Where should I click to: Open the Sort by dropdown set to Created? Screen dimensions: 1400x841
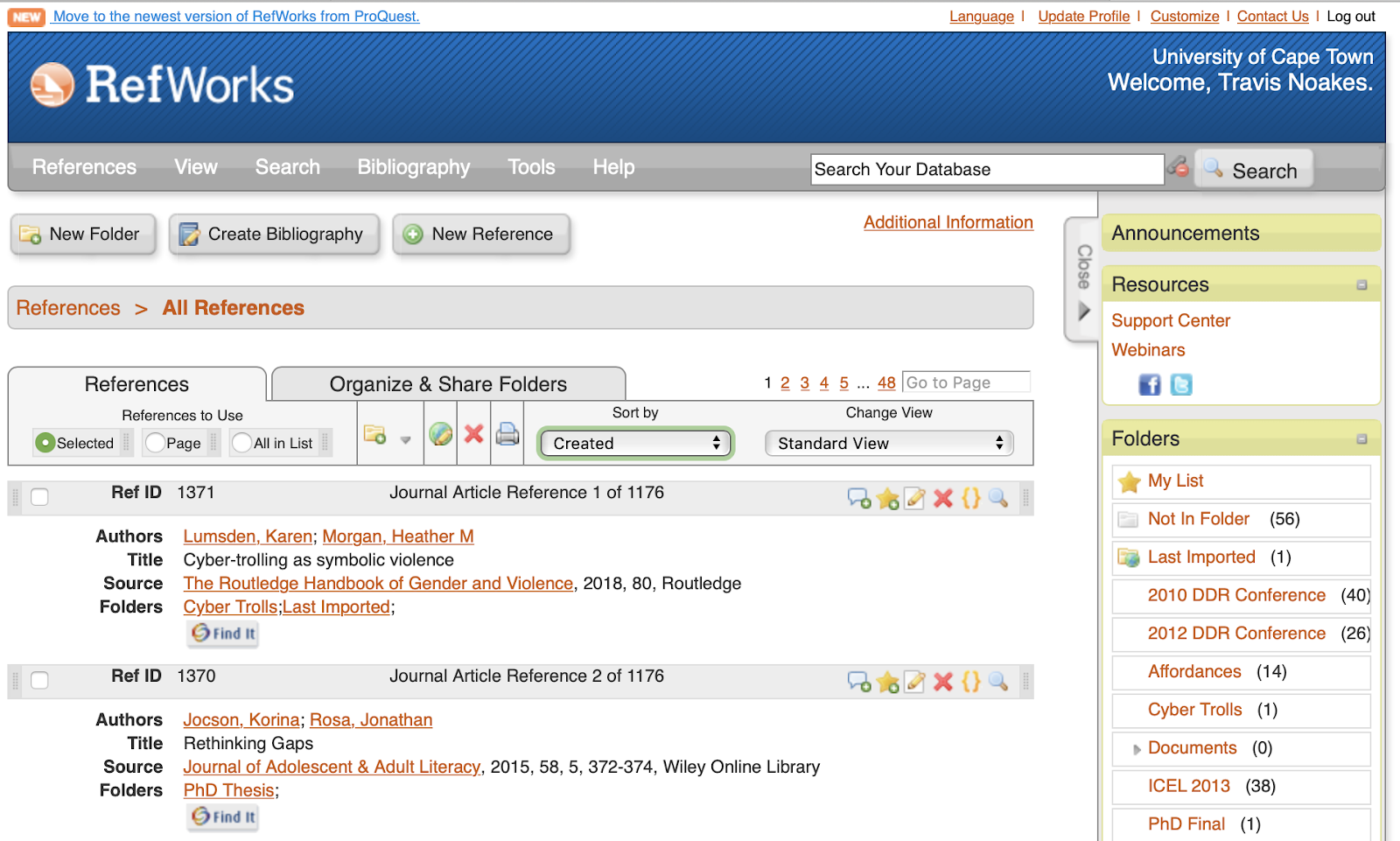[634, 443]
